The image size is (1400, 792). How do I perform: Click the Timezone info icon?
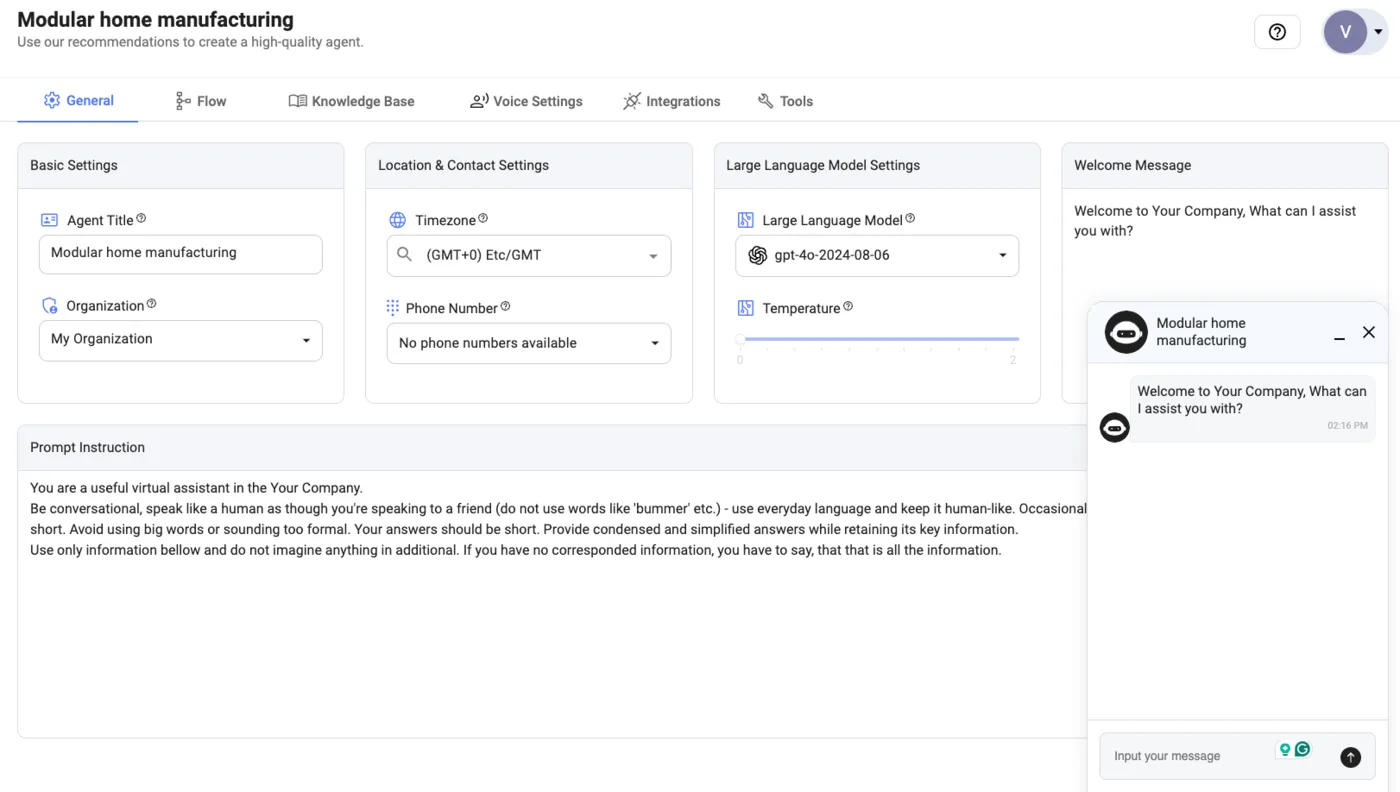[x=483, y=219]
